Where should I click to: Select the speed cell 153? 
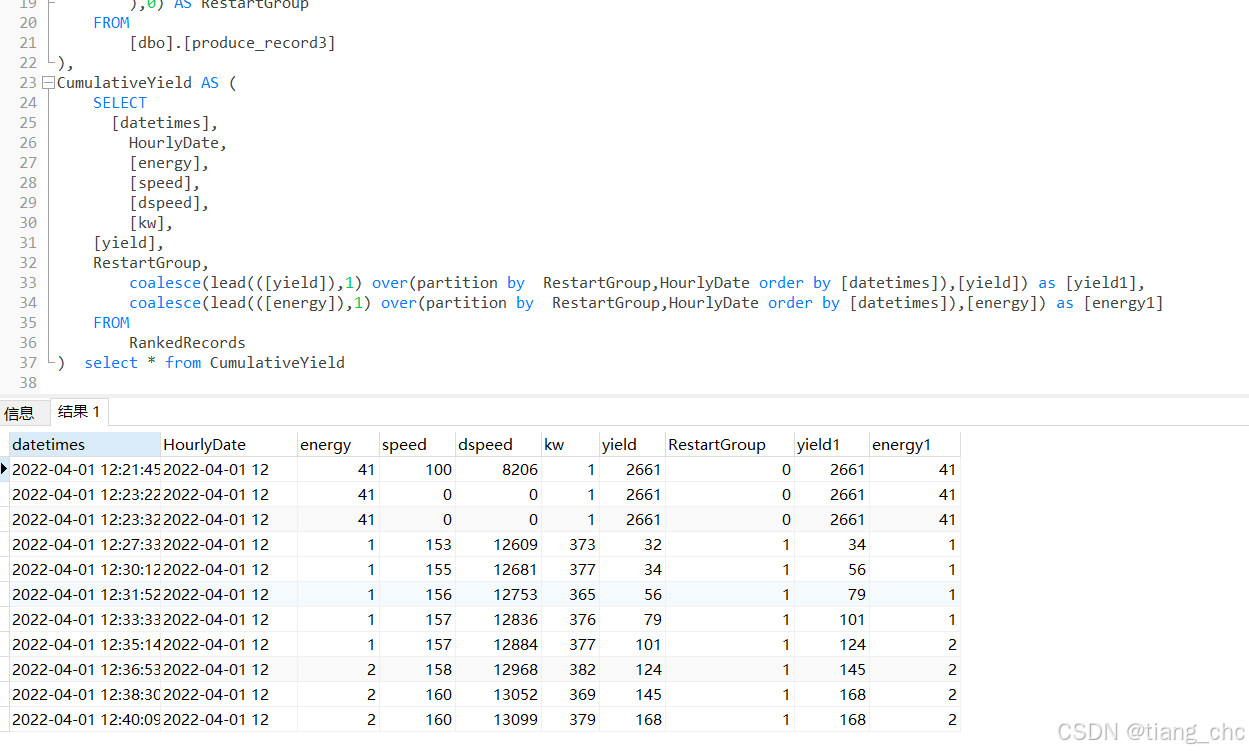pyautogui.click(x=417, y=544)
